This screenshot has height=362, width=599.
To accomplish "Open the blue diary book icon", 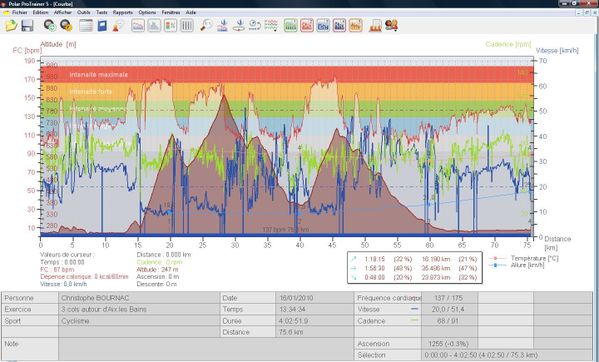I will click(102, 26).
